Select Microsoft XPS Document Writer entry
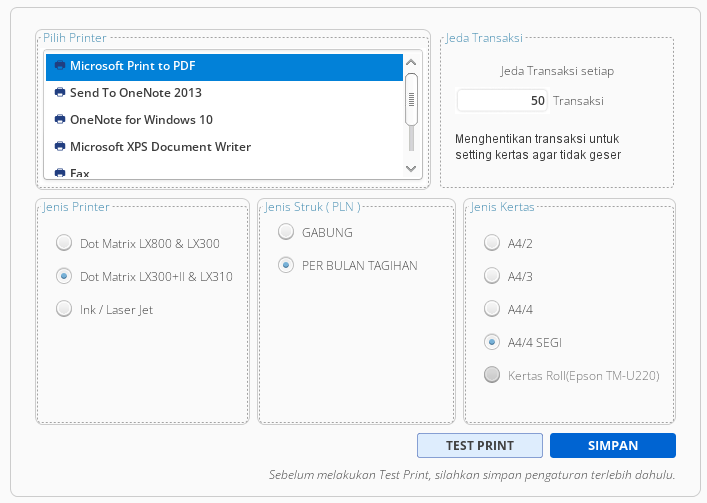The image size is (707, 503). [x=224, y=147]
